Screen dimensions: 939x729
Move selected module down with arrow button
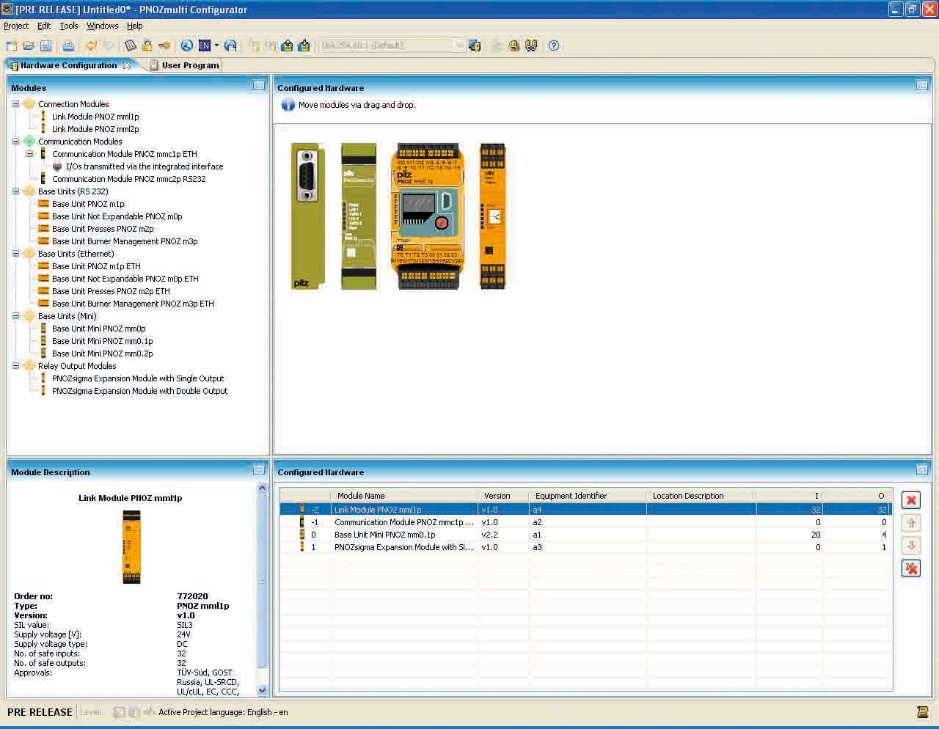[x=911, y=546]
